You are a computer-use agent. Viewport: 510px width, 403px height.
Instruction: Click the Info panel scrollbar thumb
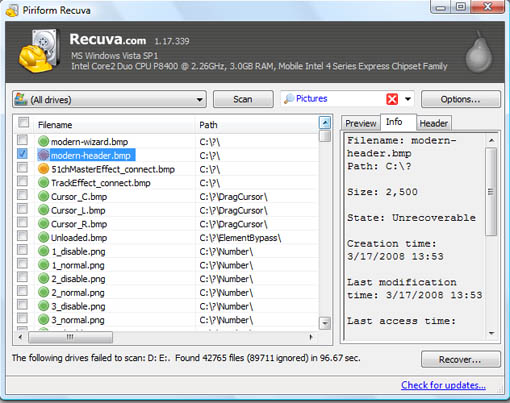[x=491, y=192]
